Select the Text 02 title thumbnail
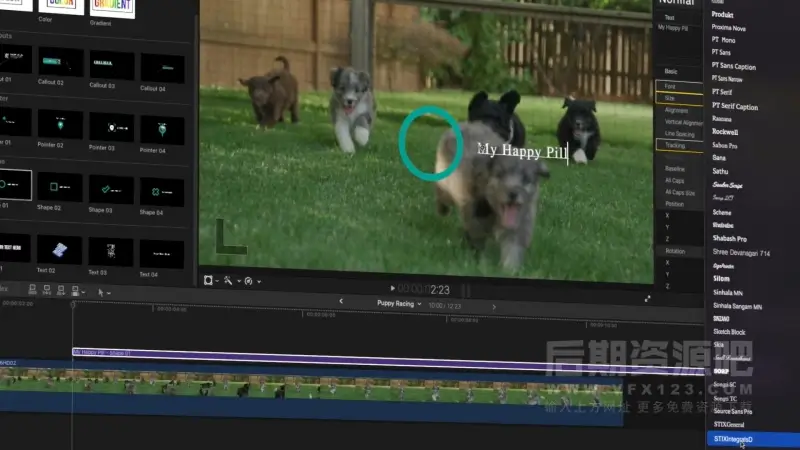 59,250
